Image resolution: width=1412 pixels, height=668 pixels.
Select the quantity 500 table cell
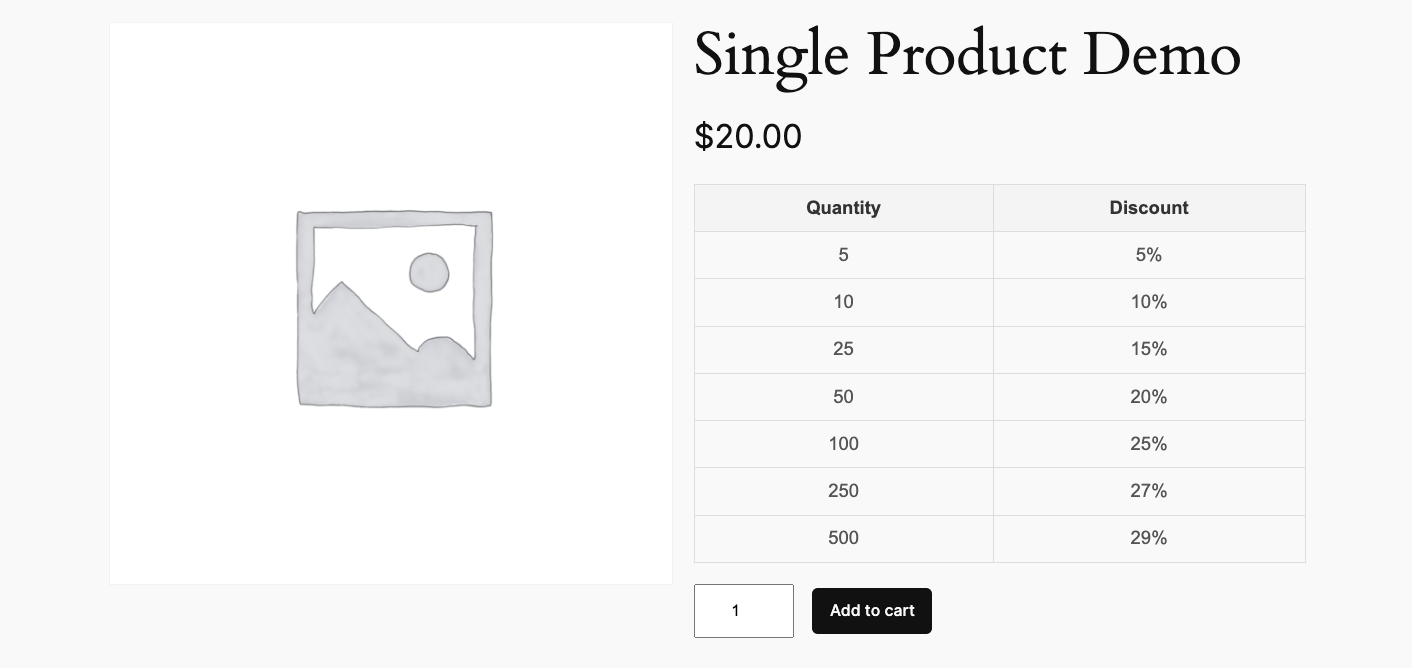[843, 538]
